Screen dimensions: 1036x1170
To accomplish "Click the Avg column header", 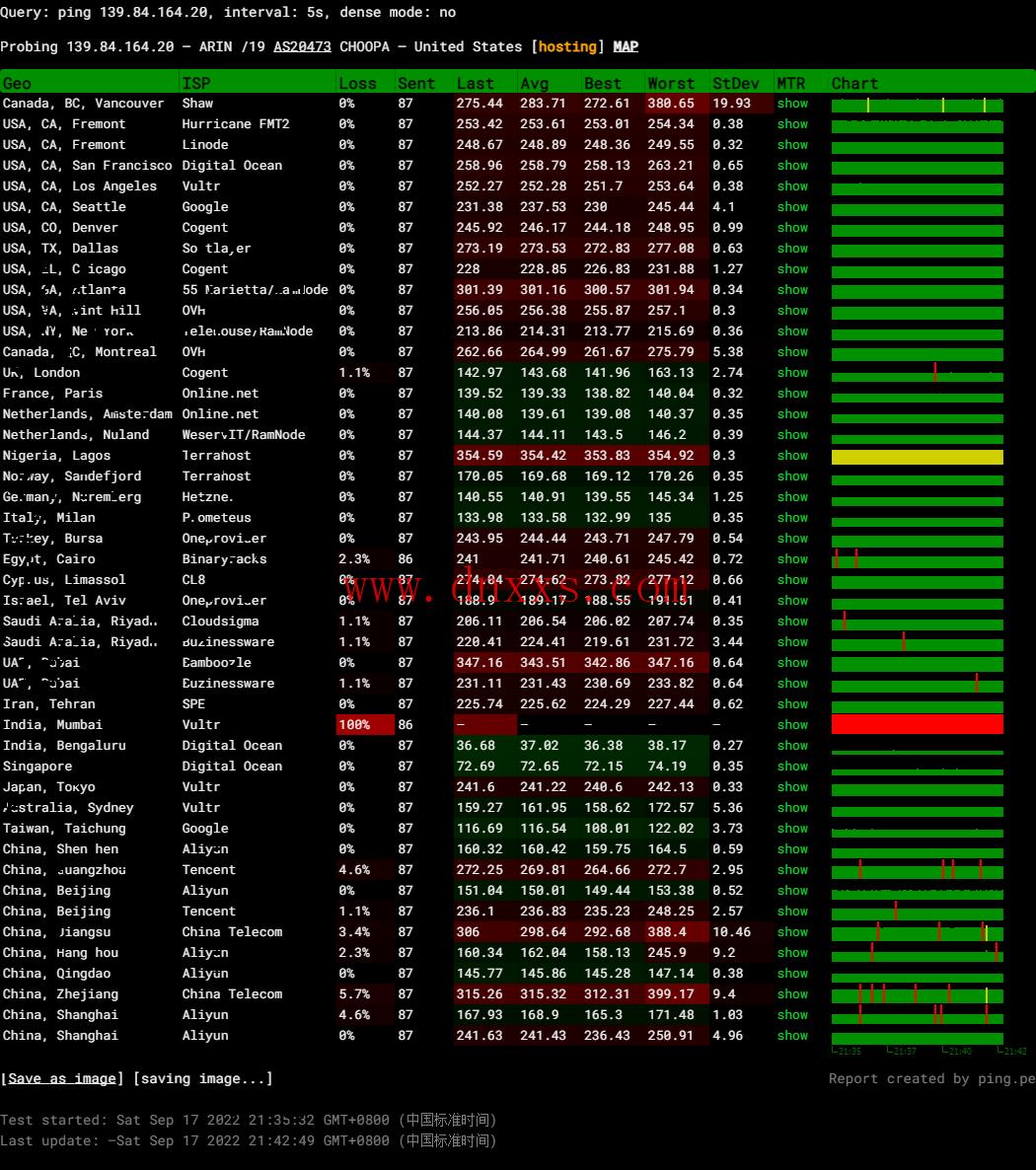I will point(534,83).
